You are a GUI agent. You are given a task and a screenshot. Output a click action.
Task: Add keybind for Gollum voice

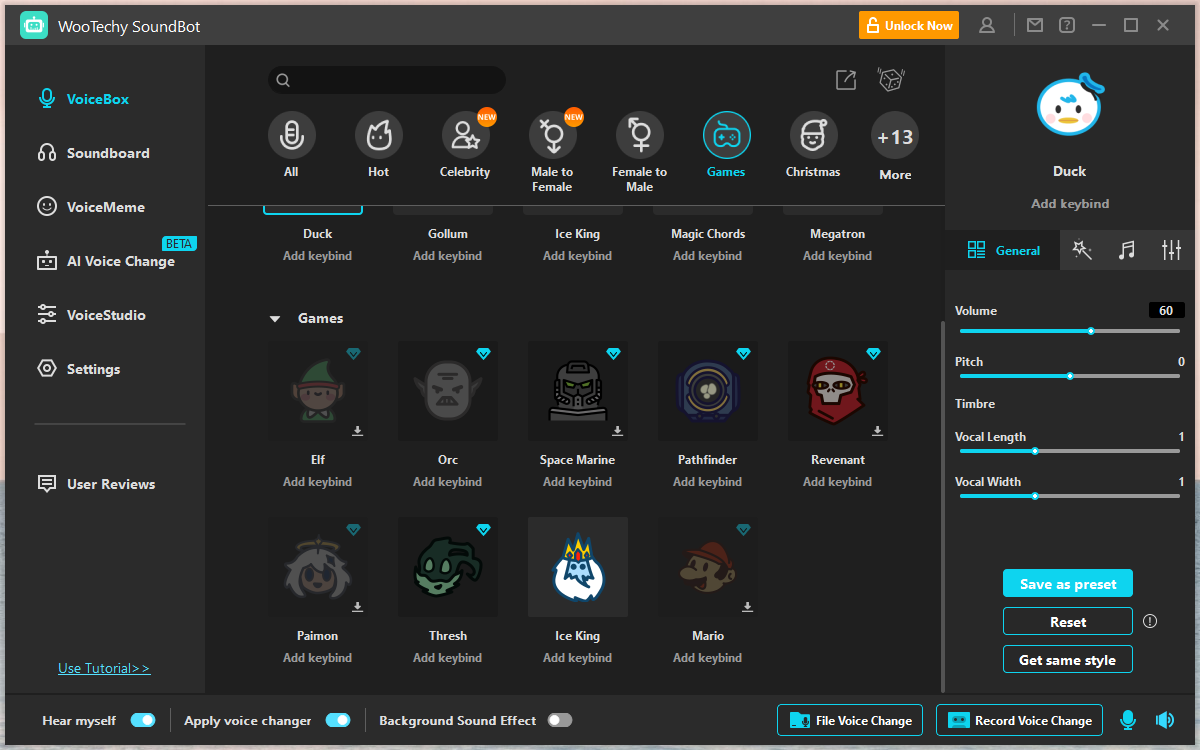[448, 256]
